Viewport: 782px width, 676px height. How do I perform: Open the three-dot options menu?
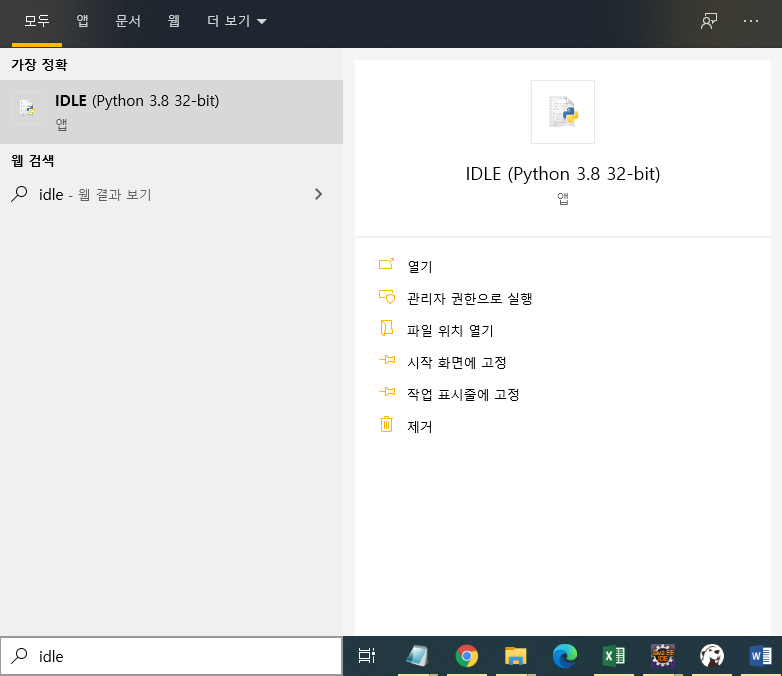click(751, 21)
